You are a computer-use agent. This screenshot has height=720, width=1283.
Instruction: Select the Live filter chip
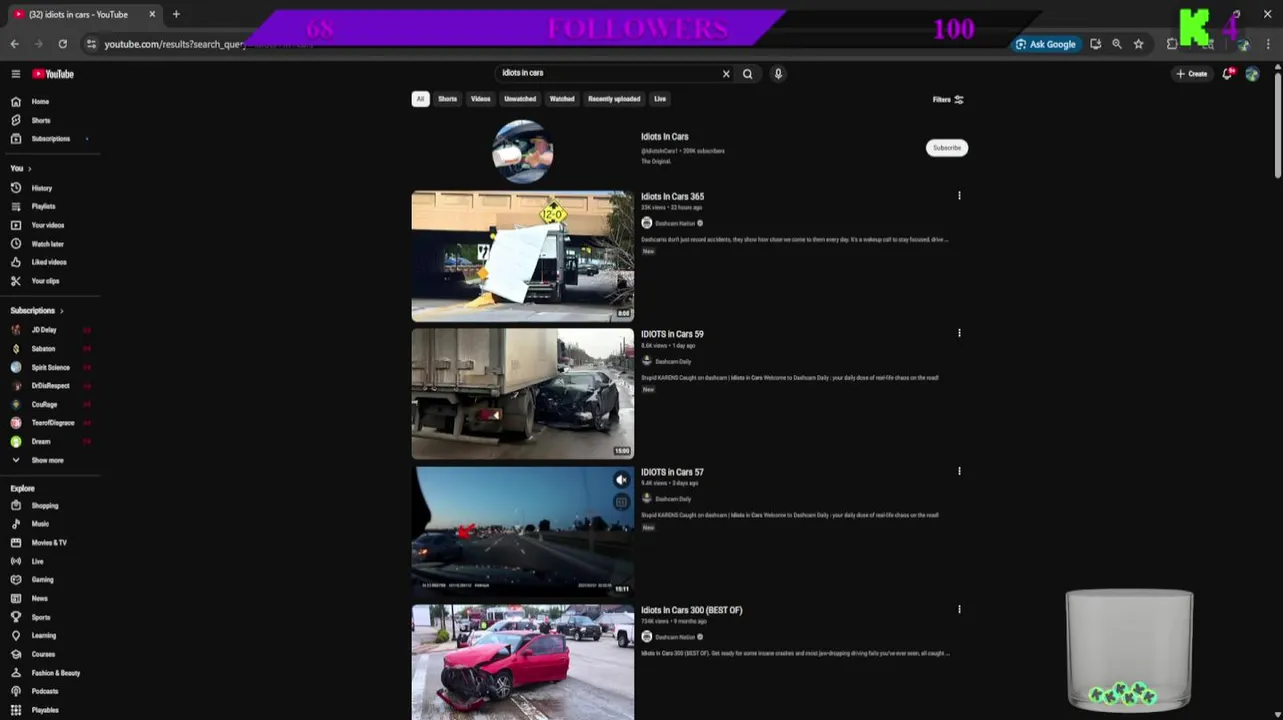pyautogui.click(x=660, y=99)
